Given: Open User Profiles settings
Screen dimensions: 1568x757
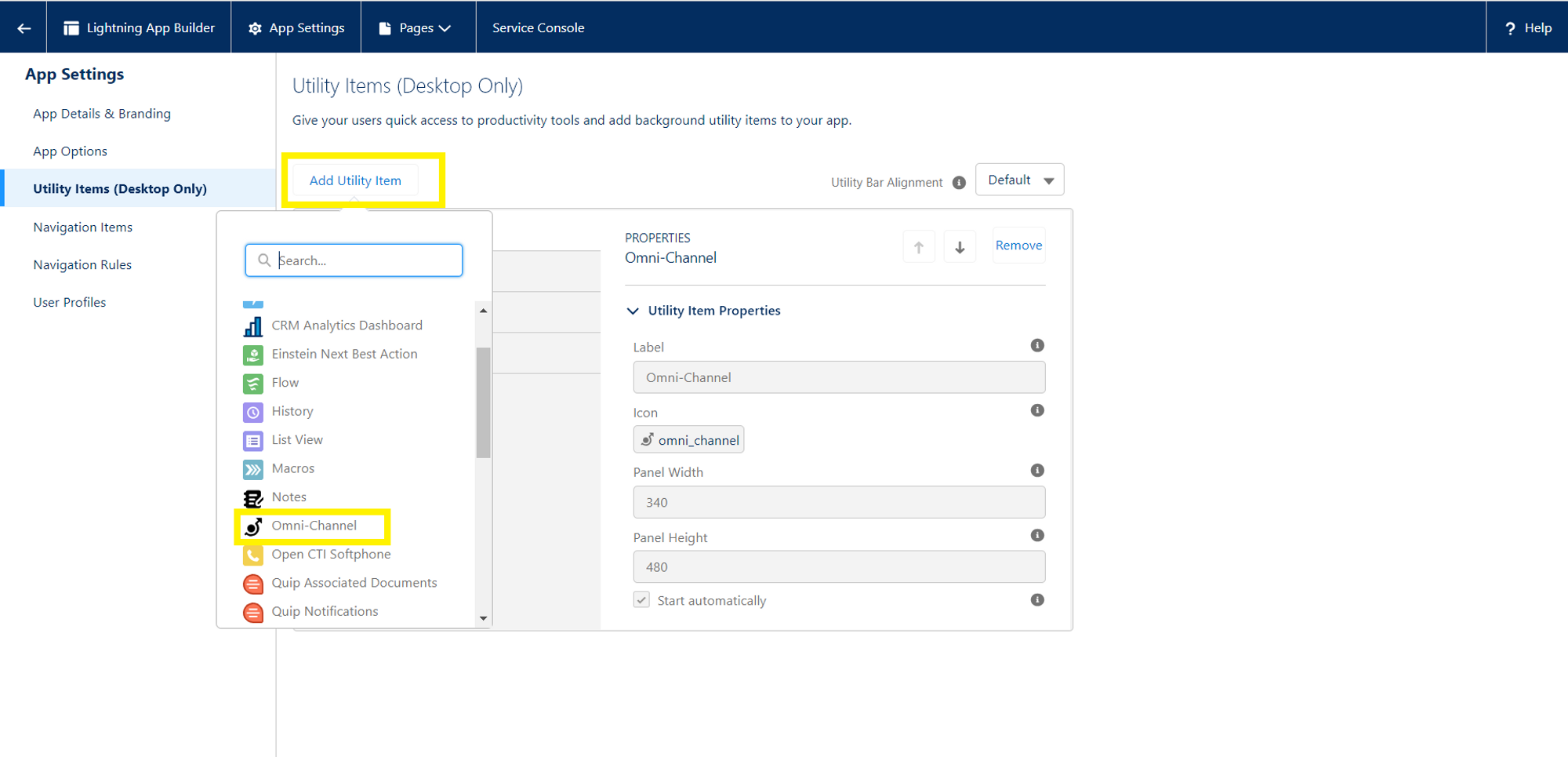Looking at the screenshot, I should click(x=69, y=302).
